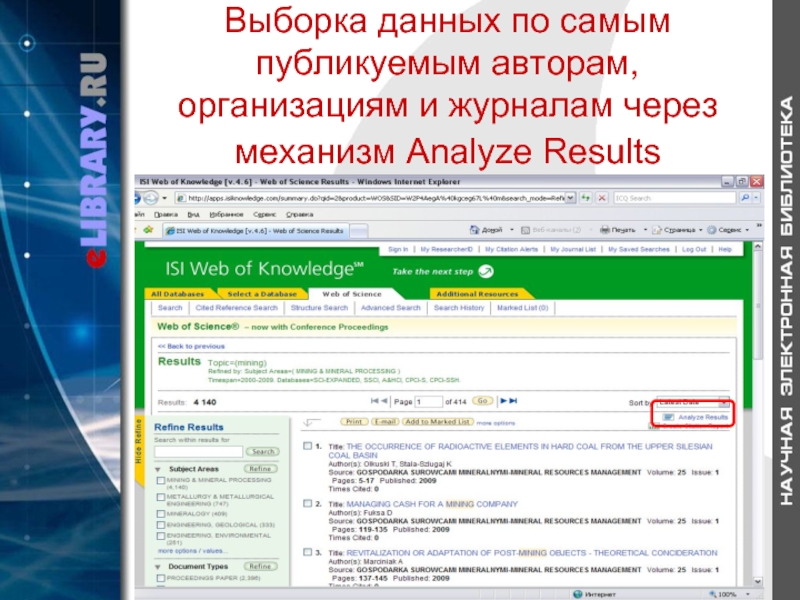This screenshot has width=800, height=600.
Task: Go to previous results page arrow
Action: [x=384, y=401]
